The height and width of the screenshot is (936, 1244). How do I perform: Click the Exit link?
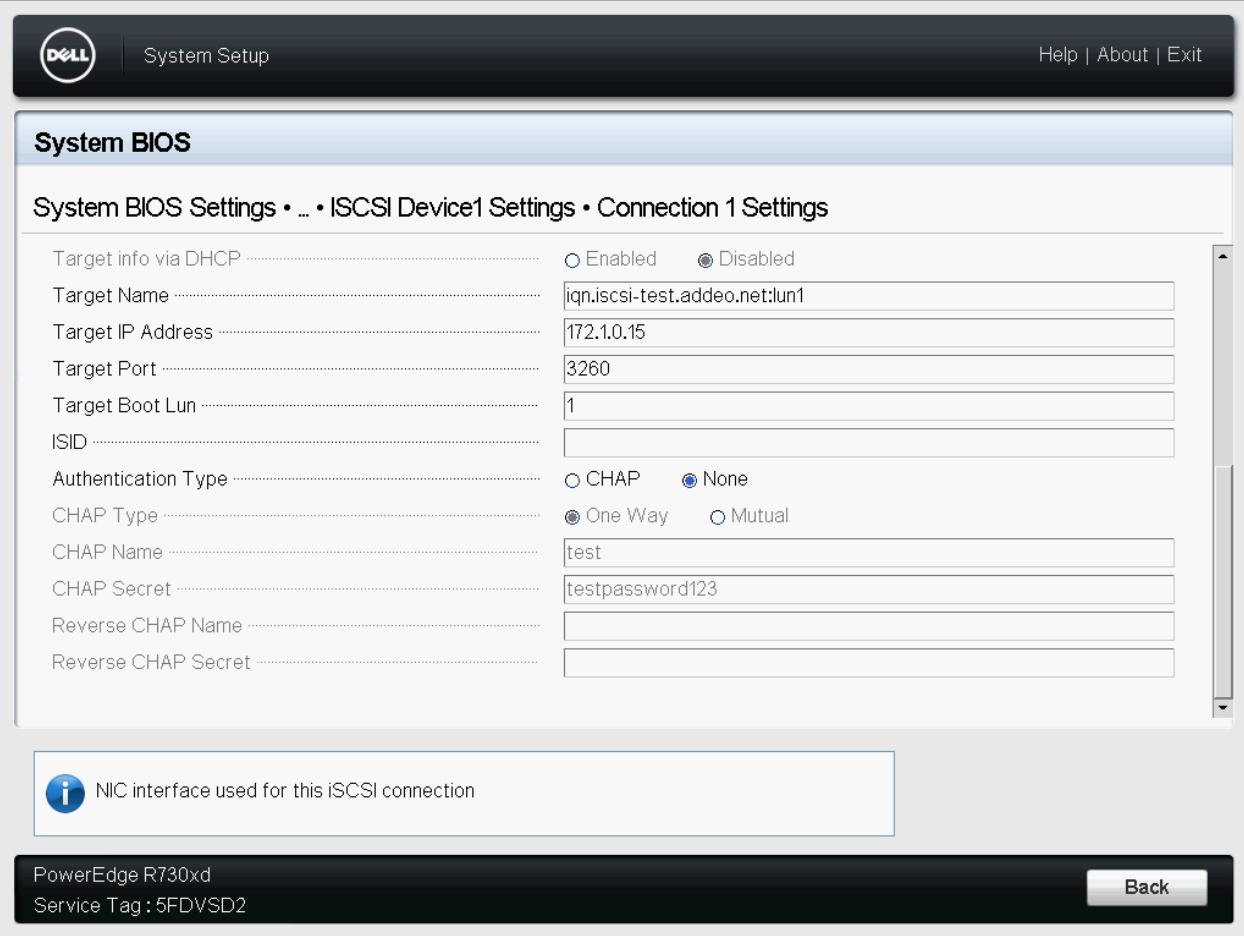click(x=1184, y=55)
